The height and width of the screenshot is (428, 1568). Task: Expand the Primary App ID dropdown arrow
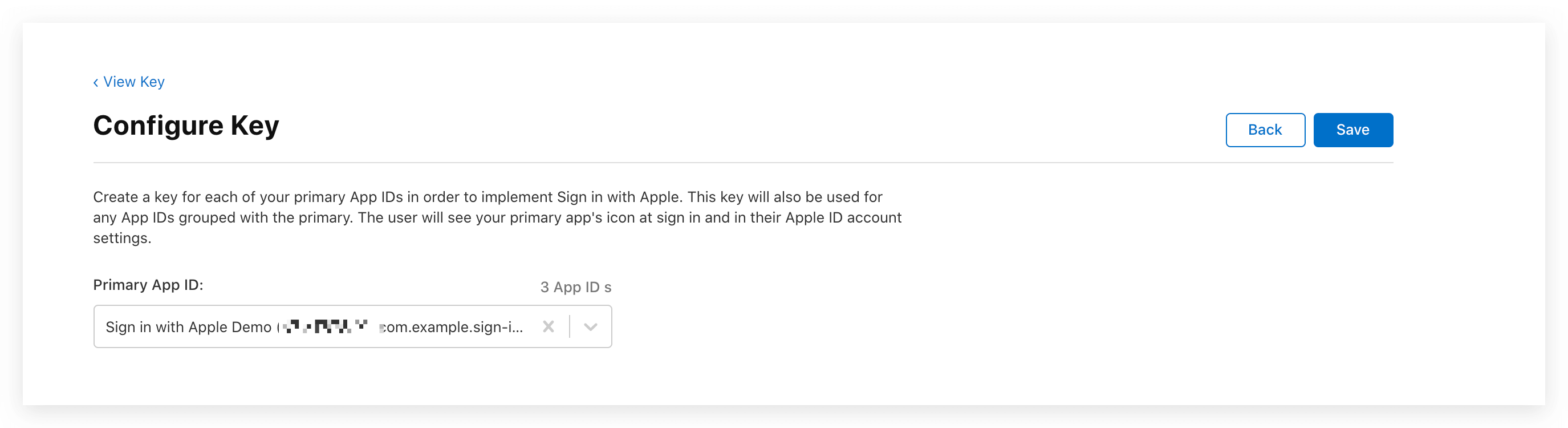590,327
